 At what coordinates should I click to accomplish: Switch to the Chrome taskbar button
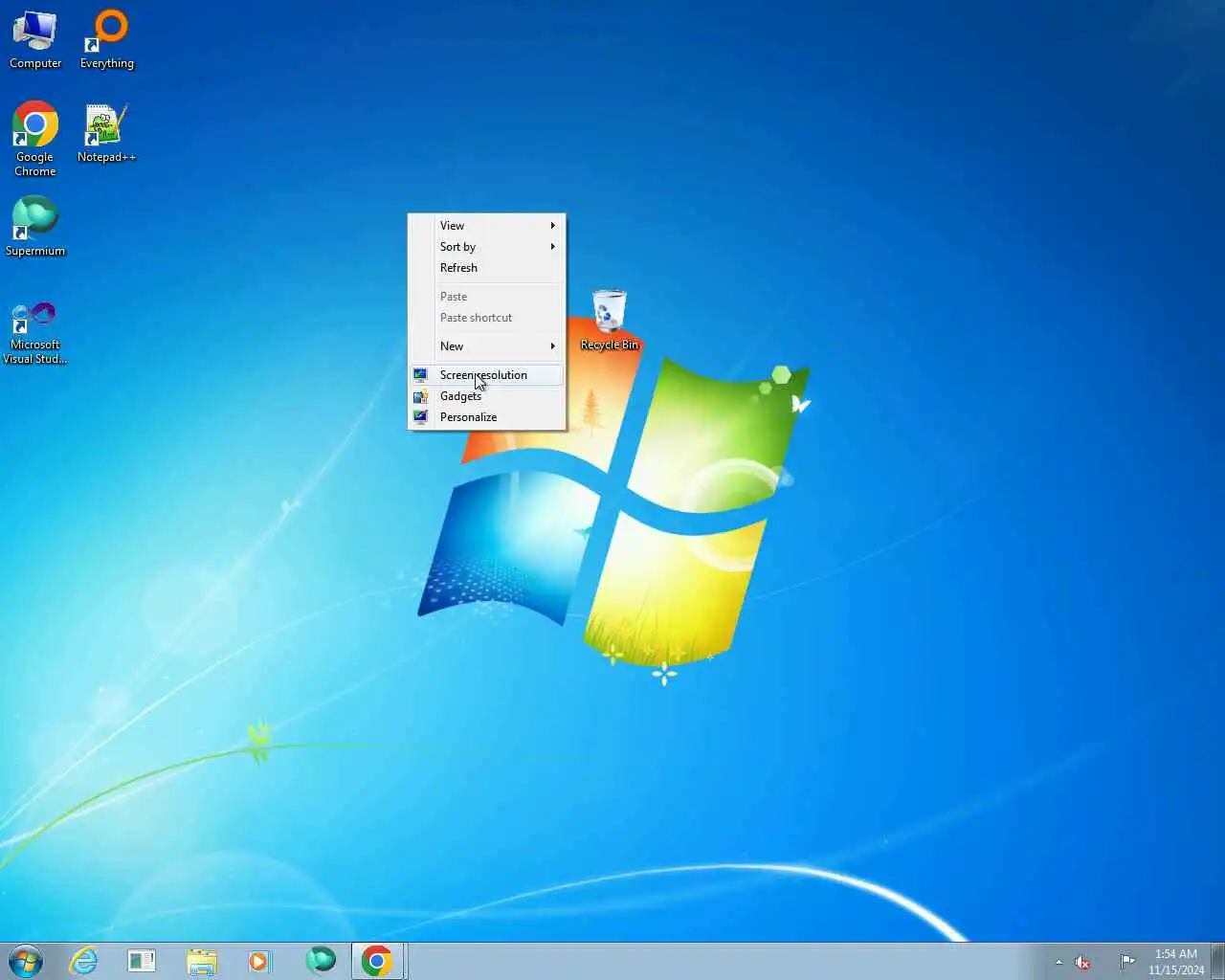[x=377, y=961]
